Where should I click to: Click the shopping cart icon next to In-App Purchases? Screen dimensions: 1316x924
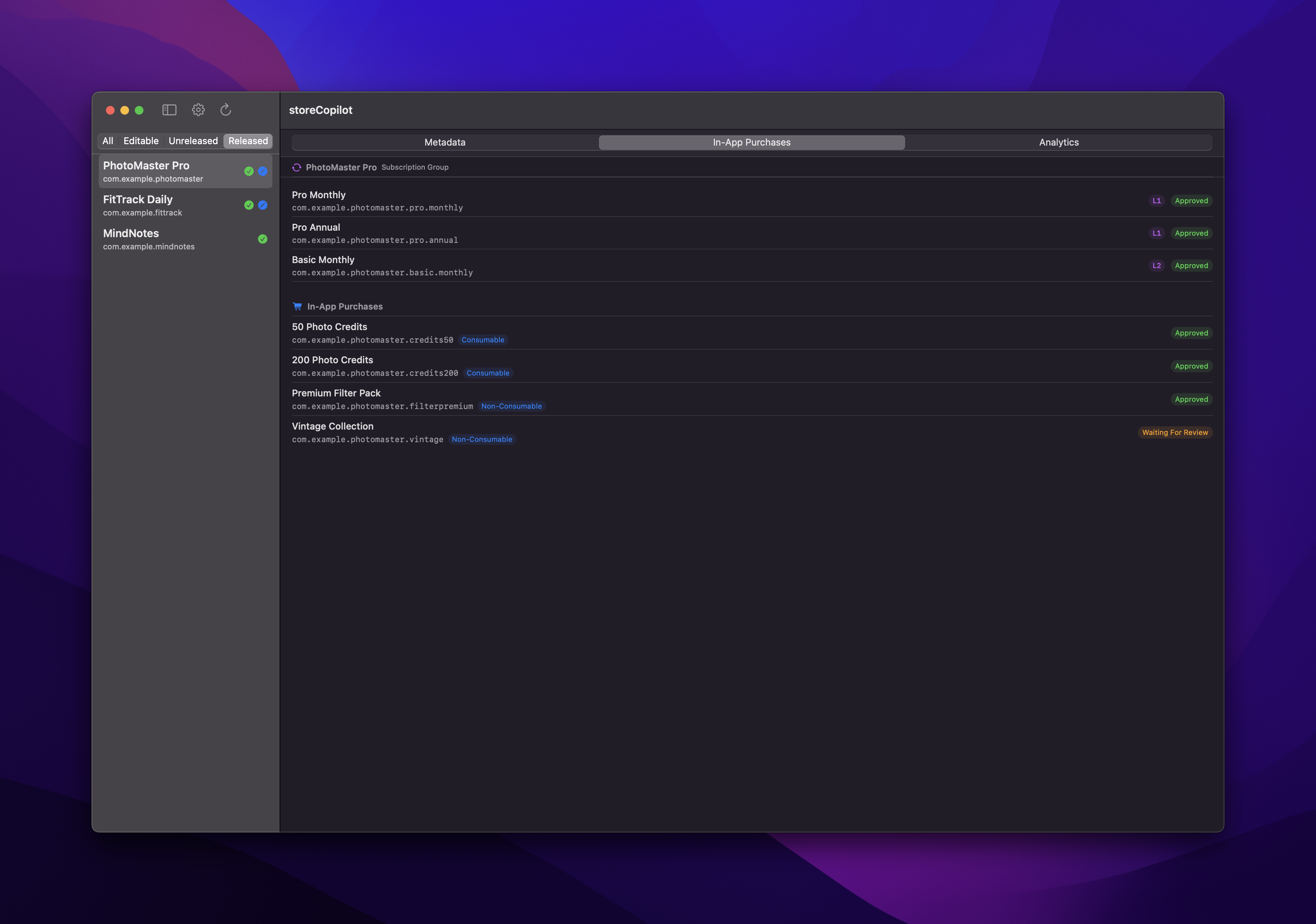[x=298, y=306]
